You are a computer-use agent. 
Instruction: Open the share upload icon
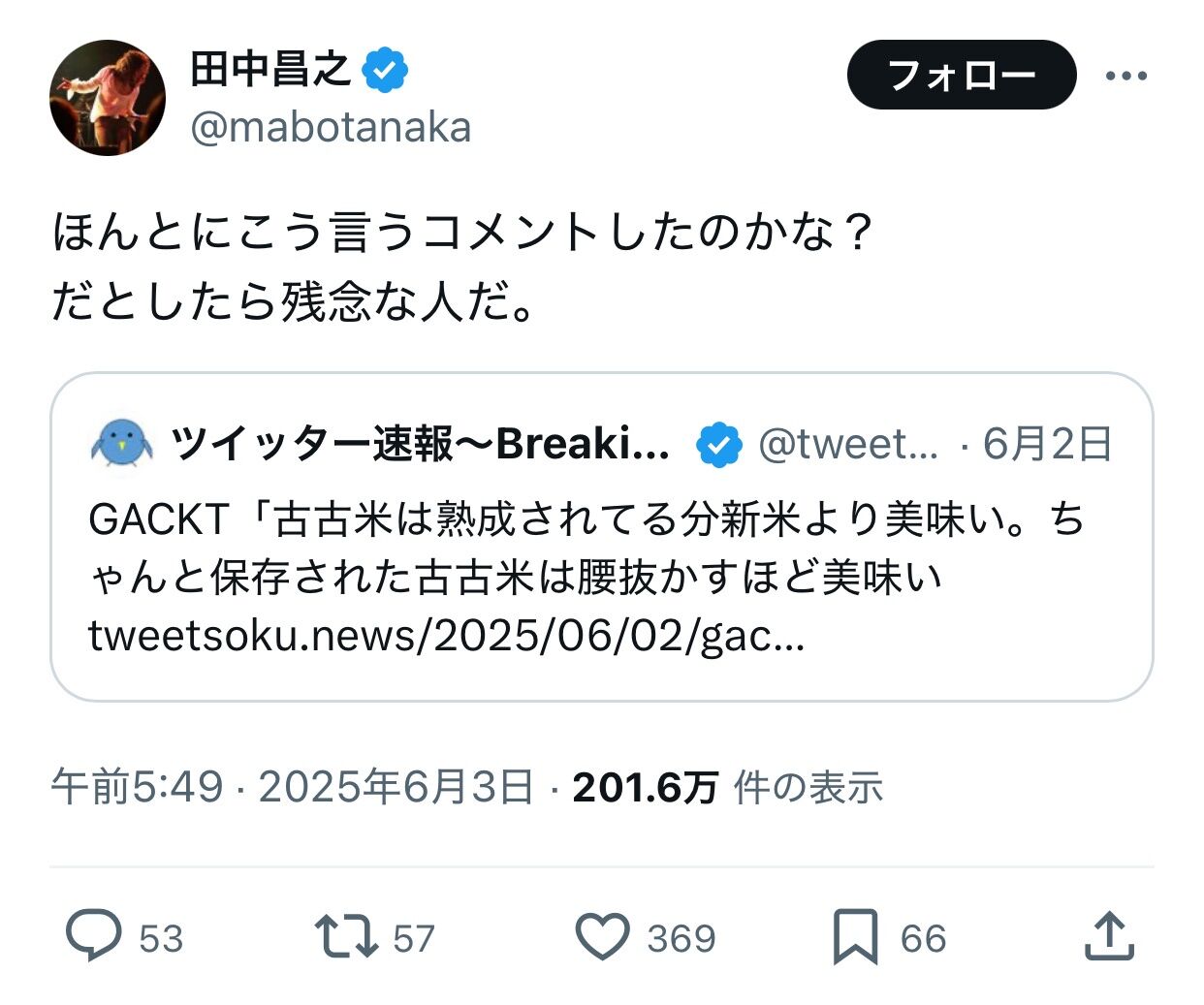click(1109, 936)
